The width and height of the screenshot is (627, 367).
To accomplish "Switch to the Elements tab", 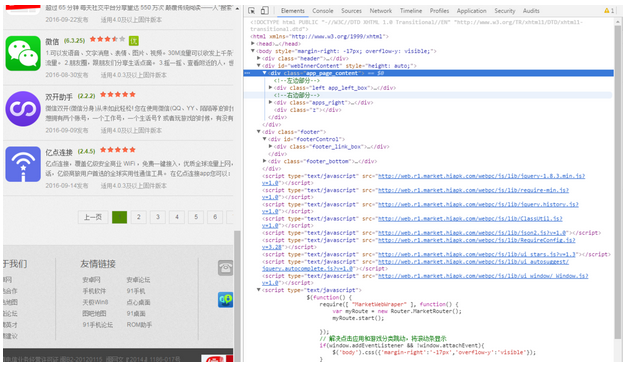I will pyautogui.click(x=293, y=11).
